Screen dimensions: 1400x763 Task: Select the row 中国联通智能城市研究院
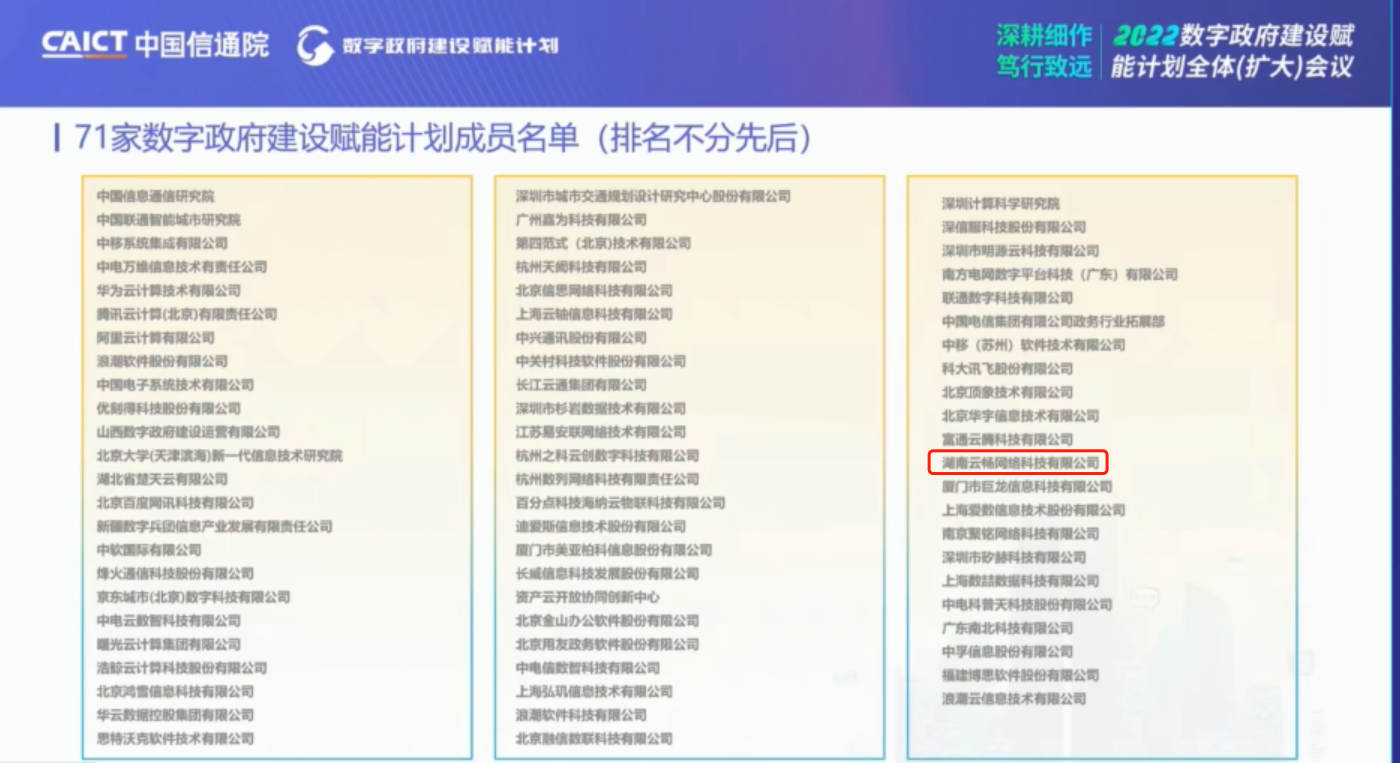pyautogui.click(x=168, y=220)
